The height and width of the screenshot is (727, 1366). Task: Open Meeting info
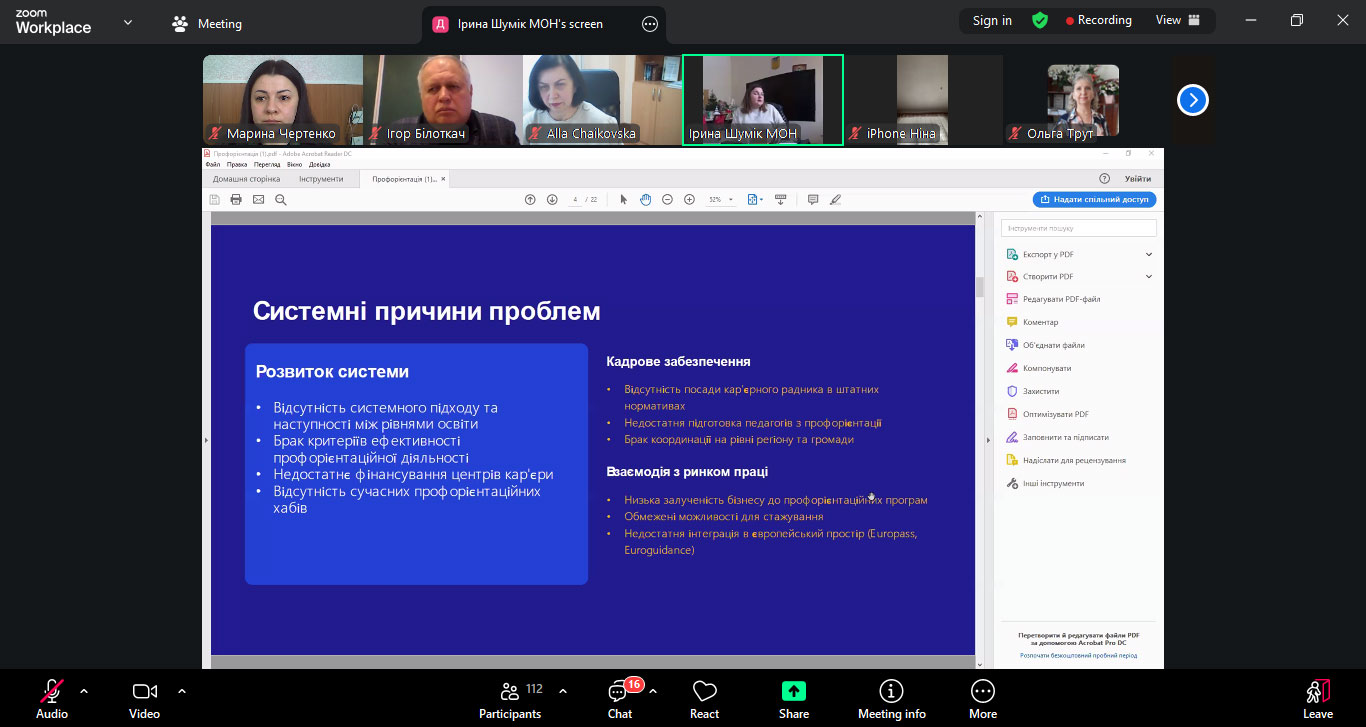891,692
